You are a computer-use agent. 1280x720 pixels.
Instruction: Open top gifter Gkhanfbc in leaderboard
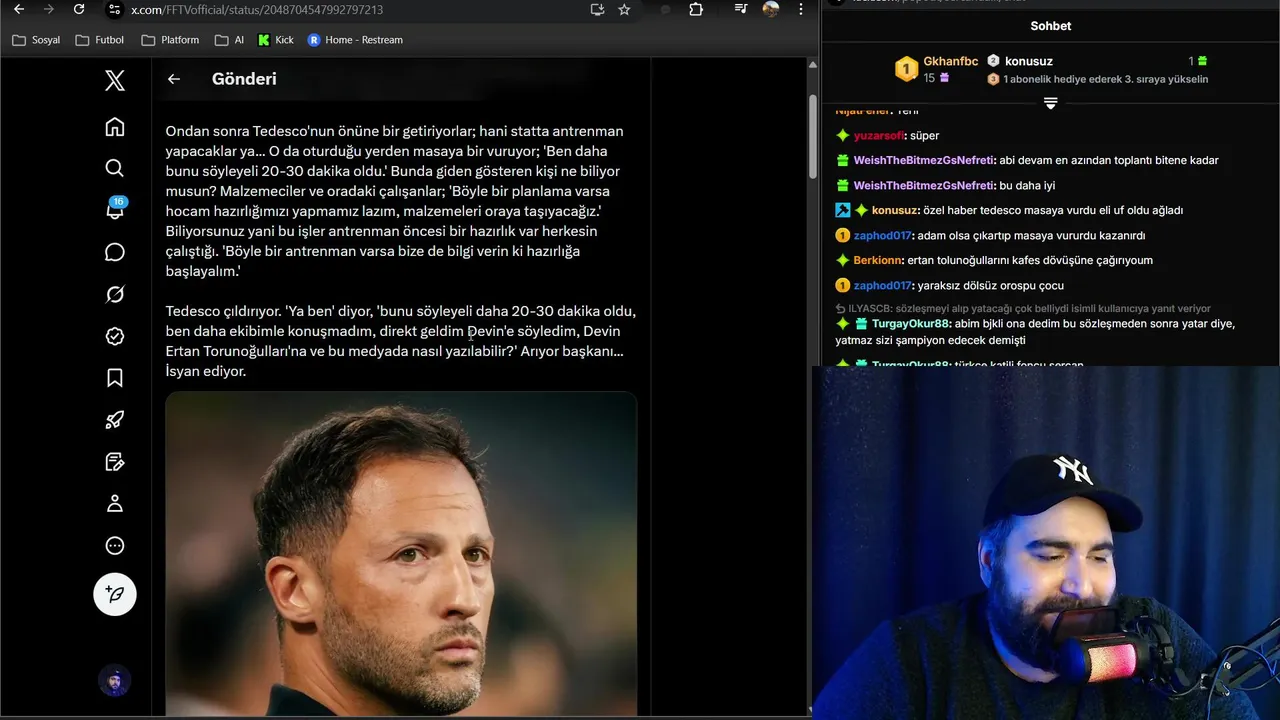coord(950,61)
